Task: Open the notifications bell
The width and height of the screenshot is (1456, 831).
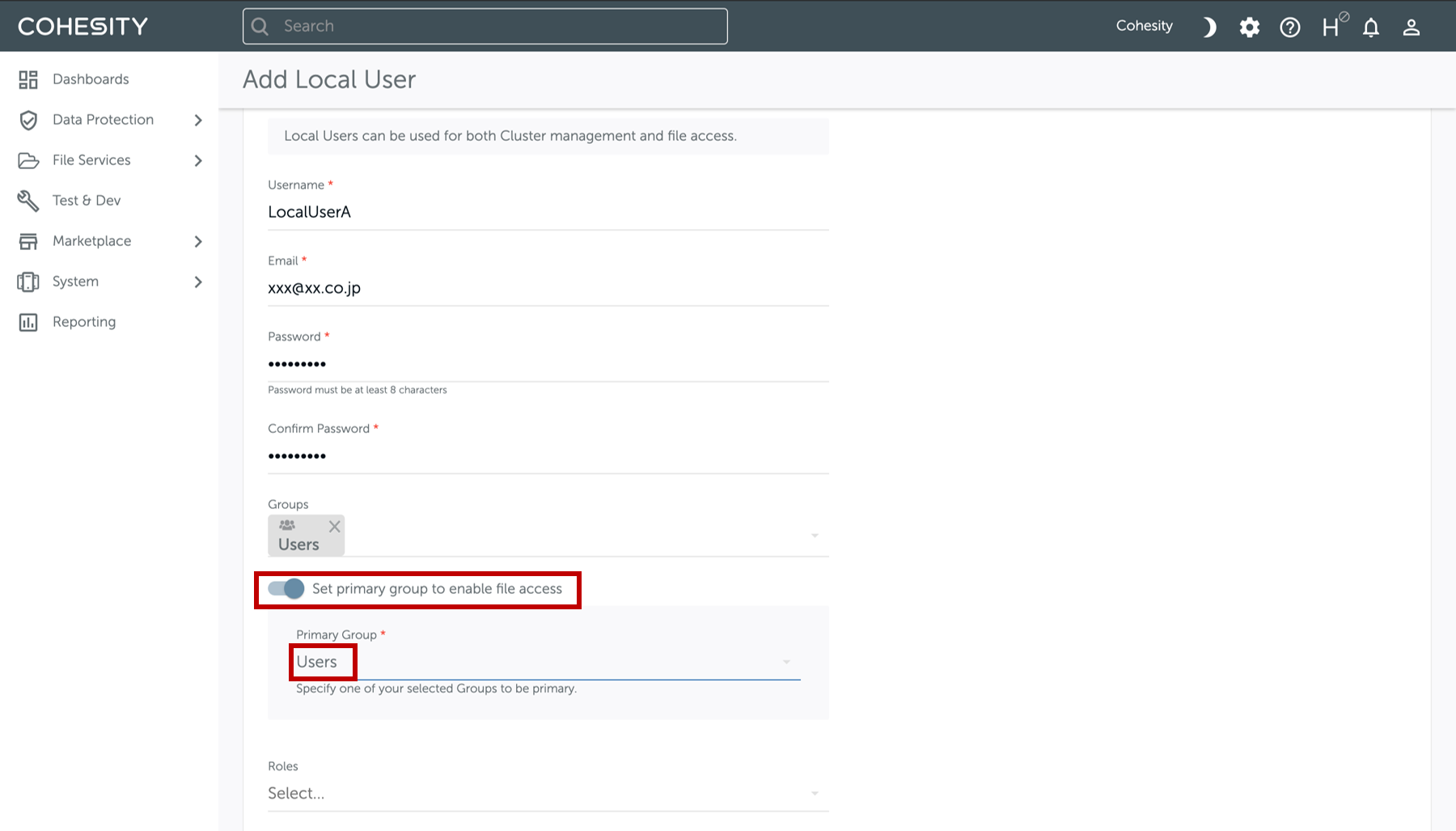Action: [x=1371, y=28]
